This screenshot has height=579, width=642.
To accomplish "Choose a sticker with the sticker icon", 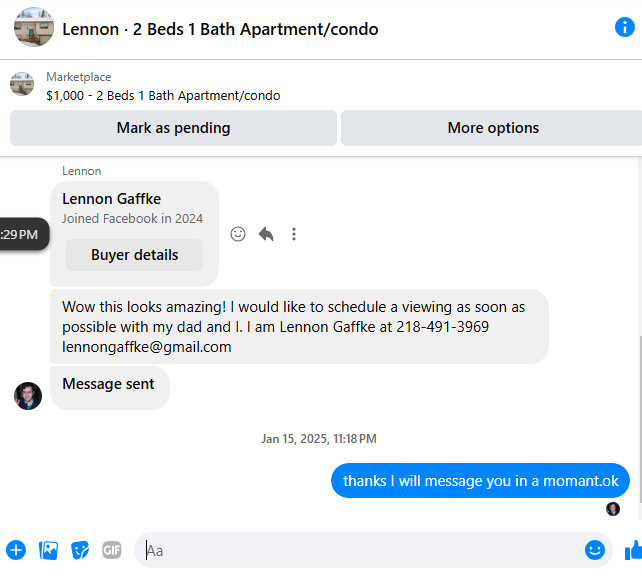I will pos(80,550).
